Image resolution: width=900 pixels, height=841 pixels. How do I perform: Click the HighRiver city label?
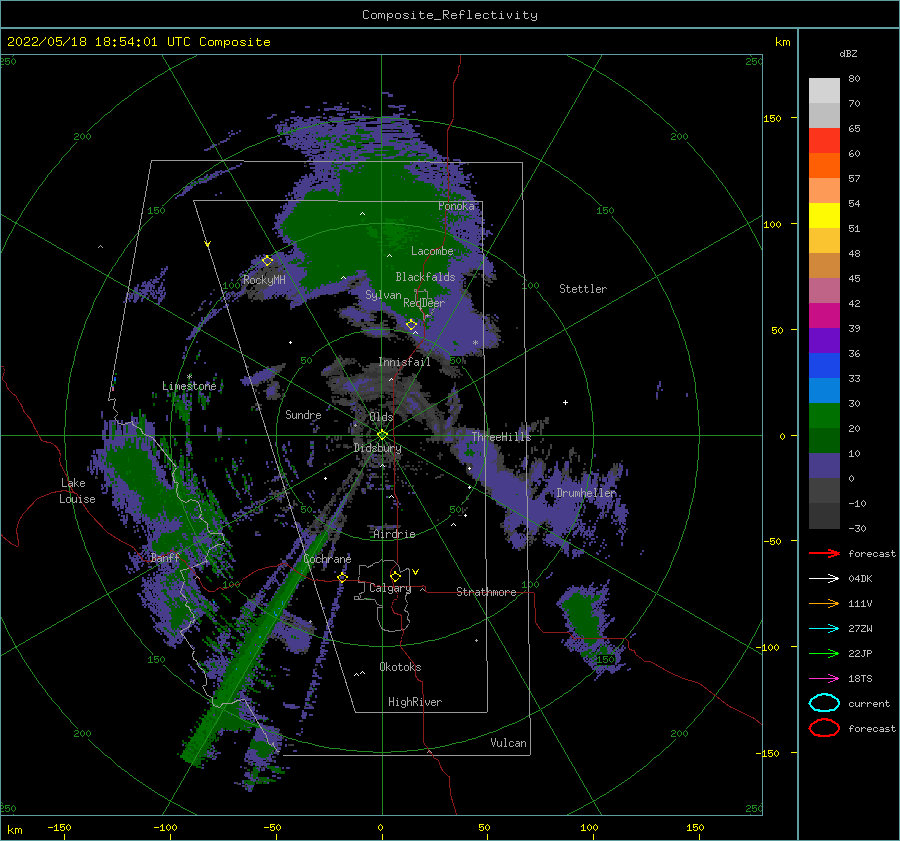point(415,702)
